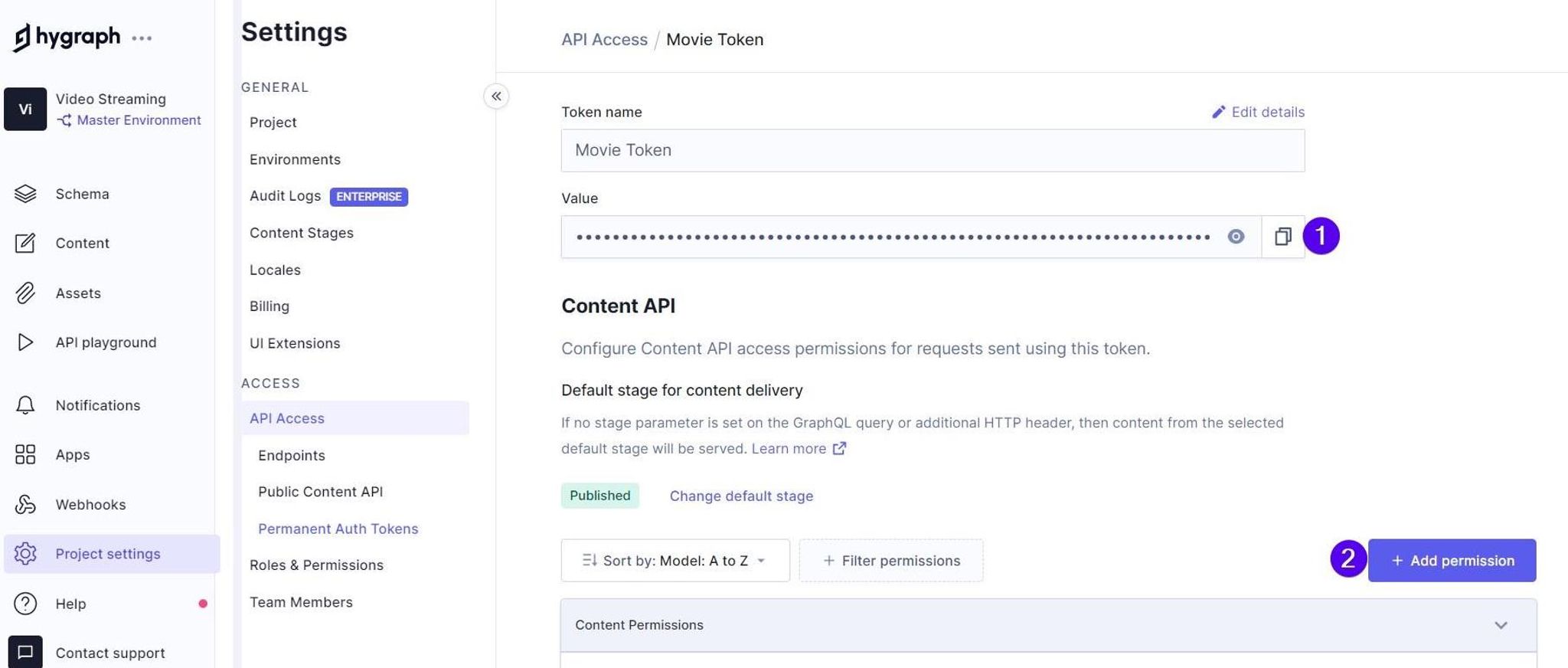Open the Schema layers icon
The height and width of the screenshot is (668, 1568).
click(x=25, y=194)
